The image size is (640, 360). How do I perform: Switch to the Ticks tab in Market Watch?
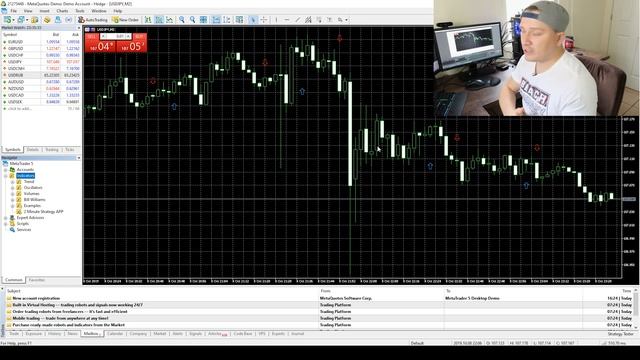click(70, 150)
